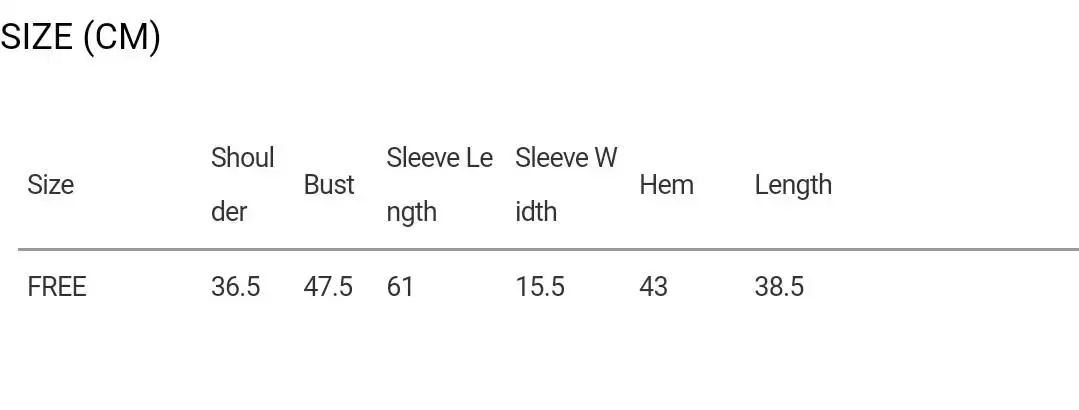The height and width of the screenshot is (410, 1079).
Task: Select the Bust column header
Action: point(329,185)
